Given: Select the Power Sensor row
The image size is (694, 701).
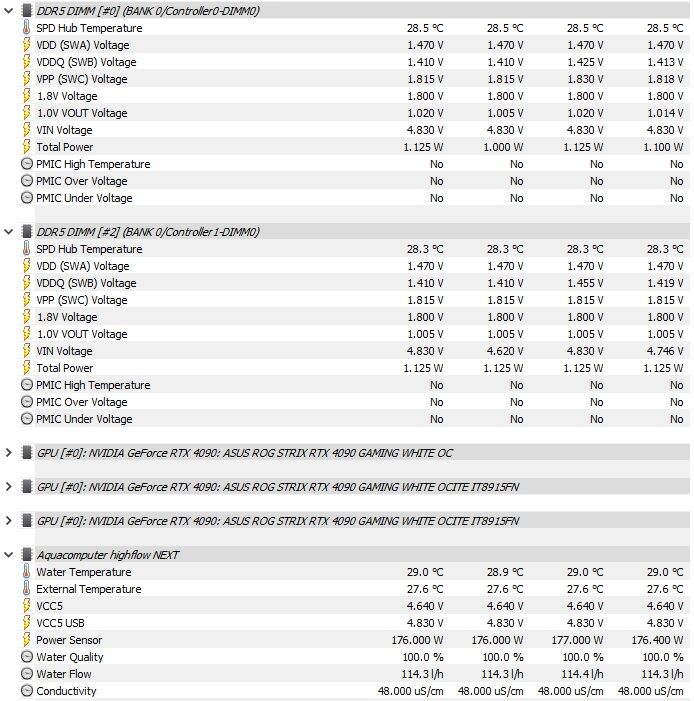Looking at the screenshot, I should (354, 640).
